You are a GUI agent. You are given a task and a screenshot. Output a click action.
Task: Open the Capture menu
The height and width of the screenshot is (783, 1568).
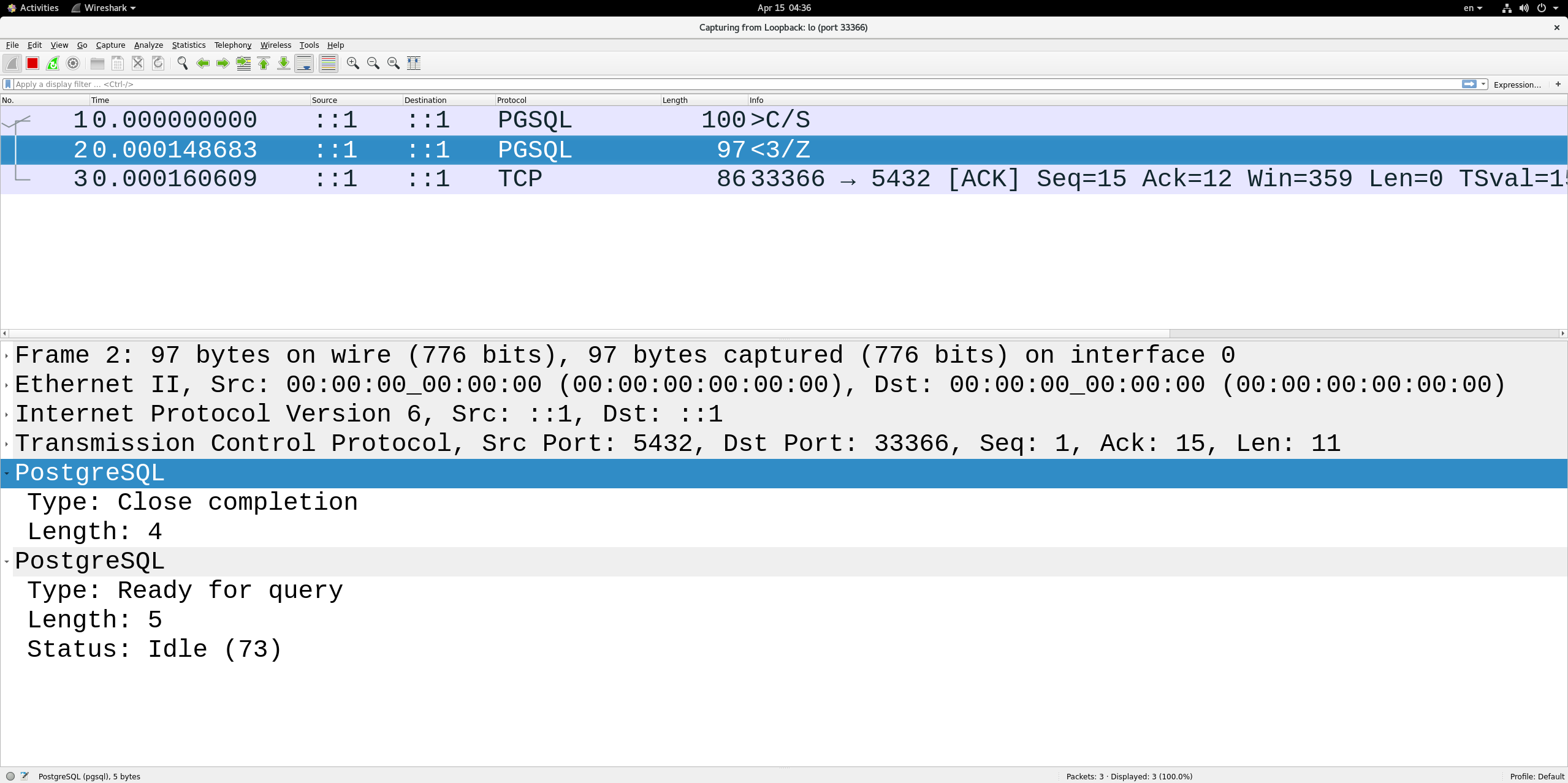pyautogui.click(x=110, y=45)
